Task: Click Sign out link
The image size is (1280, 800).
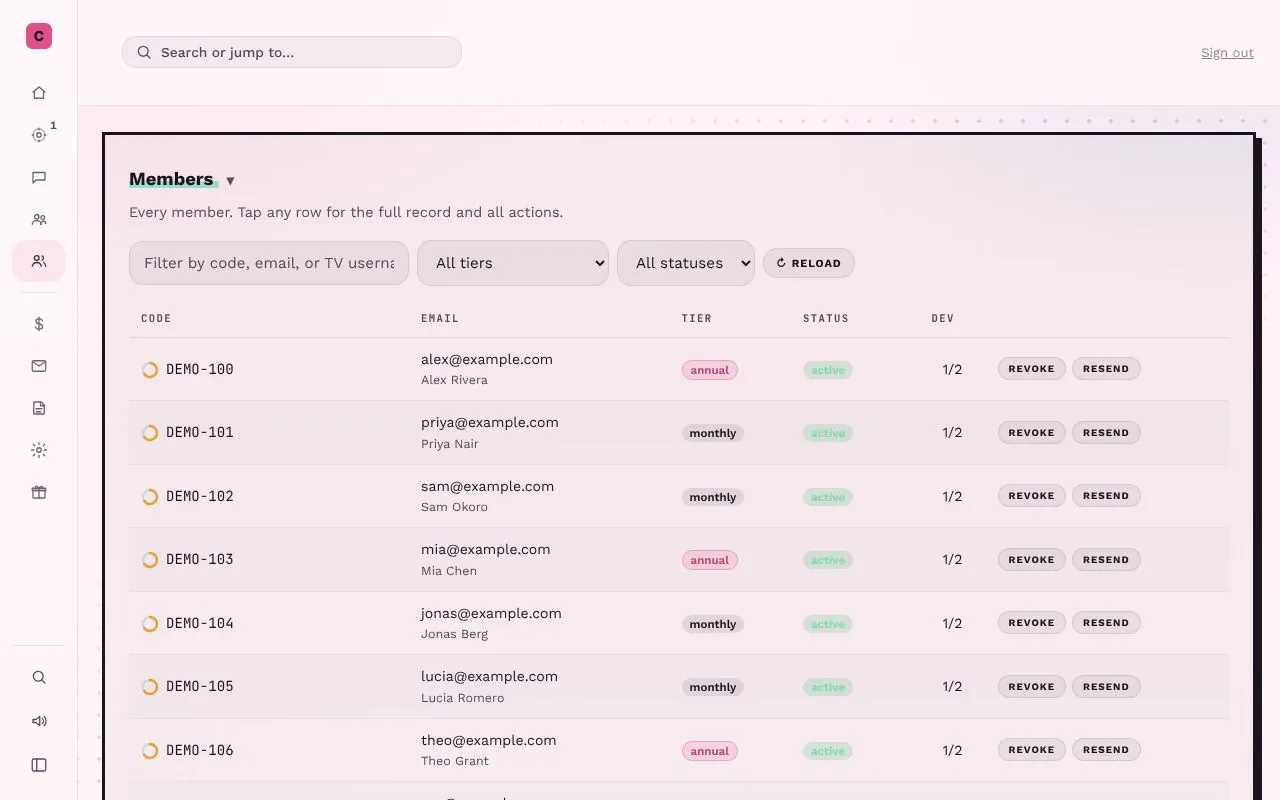Action: point(1227,53)
